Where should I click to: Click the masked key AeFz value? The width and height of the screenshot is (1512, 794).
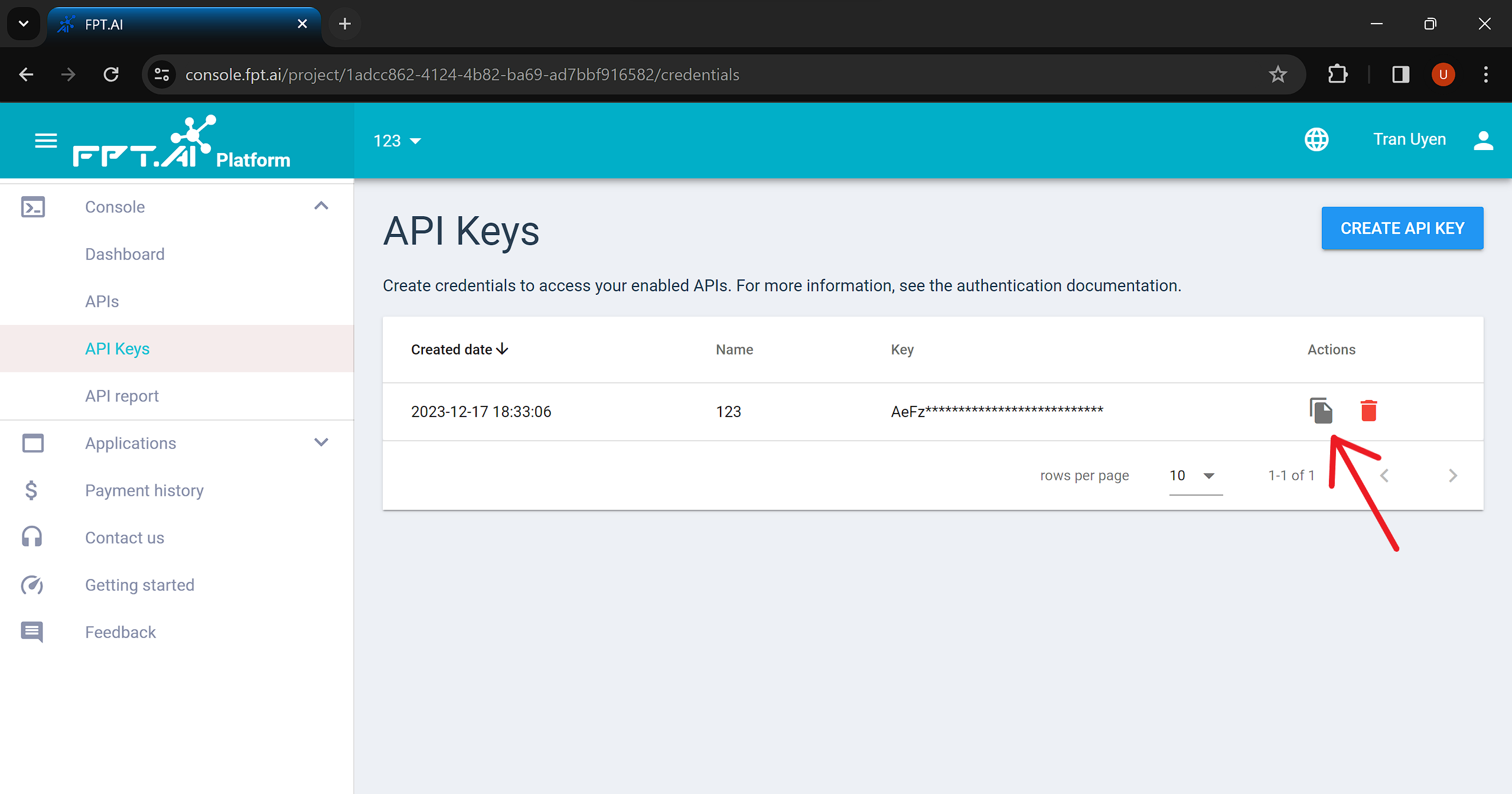997,411
